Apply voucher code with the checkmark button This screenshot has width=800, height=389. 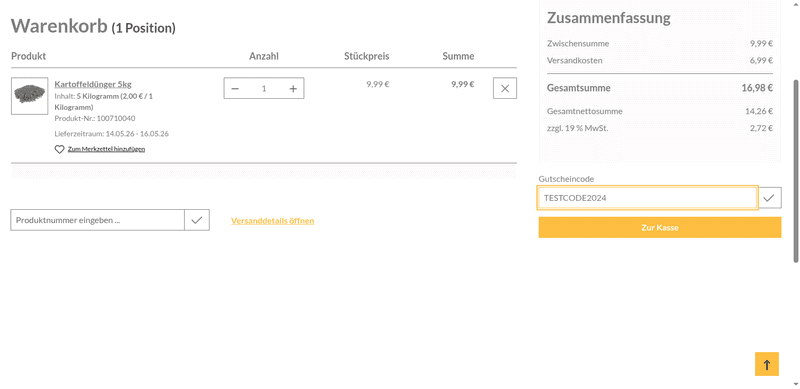(x=769, y=198)
